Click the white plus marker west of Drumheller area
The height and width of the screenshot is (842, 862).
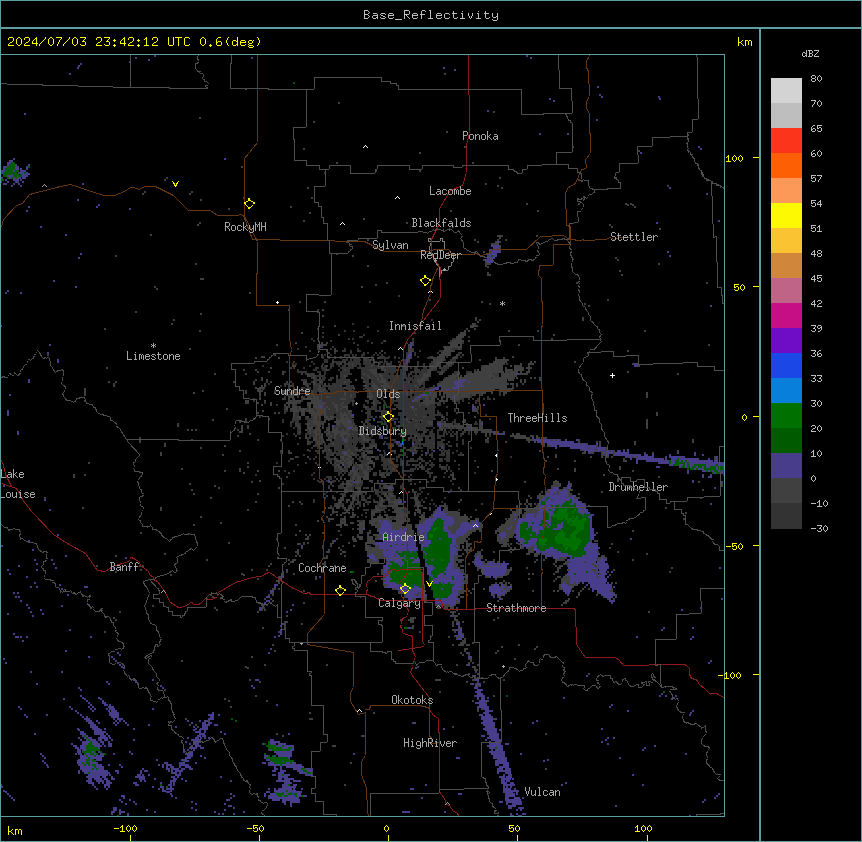tap(612, 375)
